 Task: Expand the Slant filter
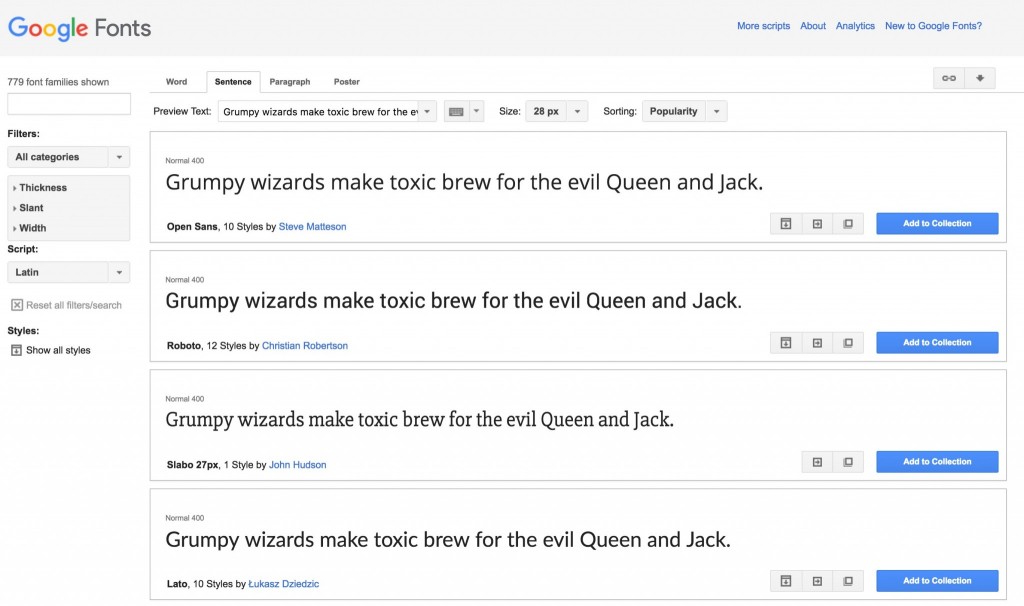click(x=28, y=208)
